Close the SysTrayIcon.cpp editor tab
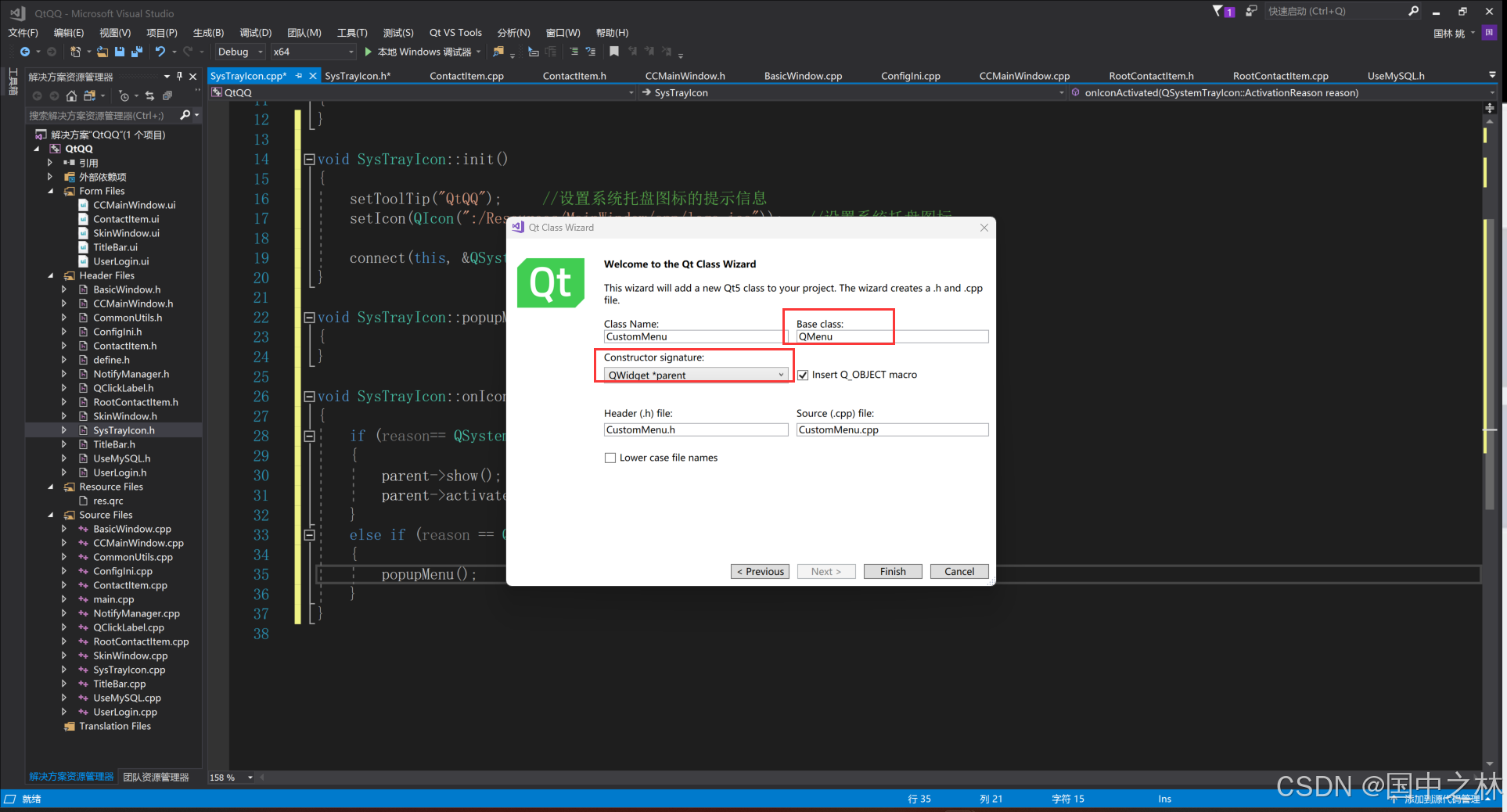 (x=313, y=76)
